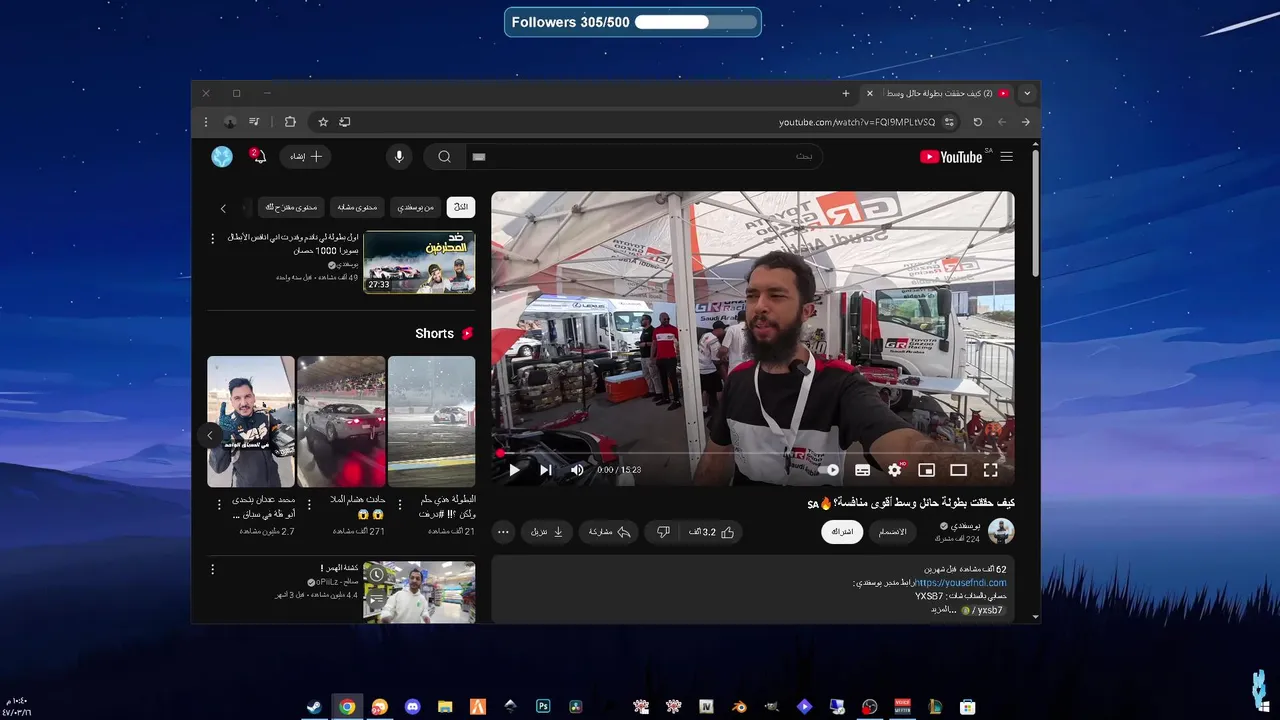Image resolution: width=1280 pixels, height=720 pixels.
Task: Open options for the 1000 حصان video
Action: pos(212,239)
